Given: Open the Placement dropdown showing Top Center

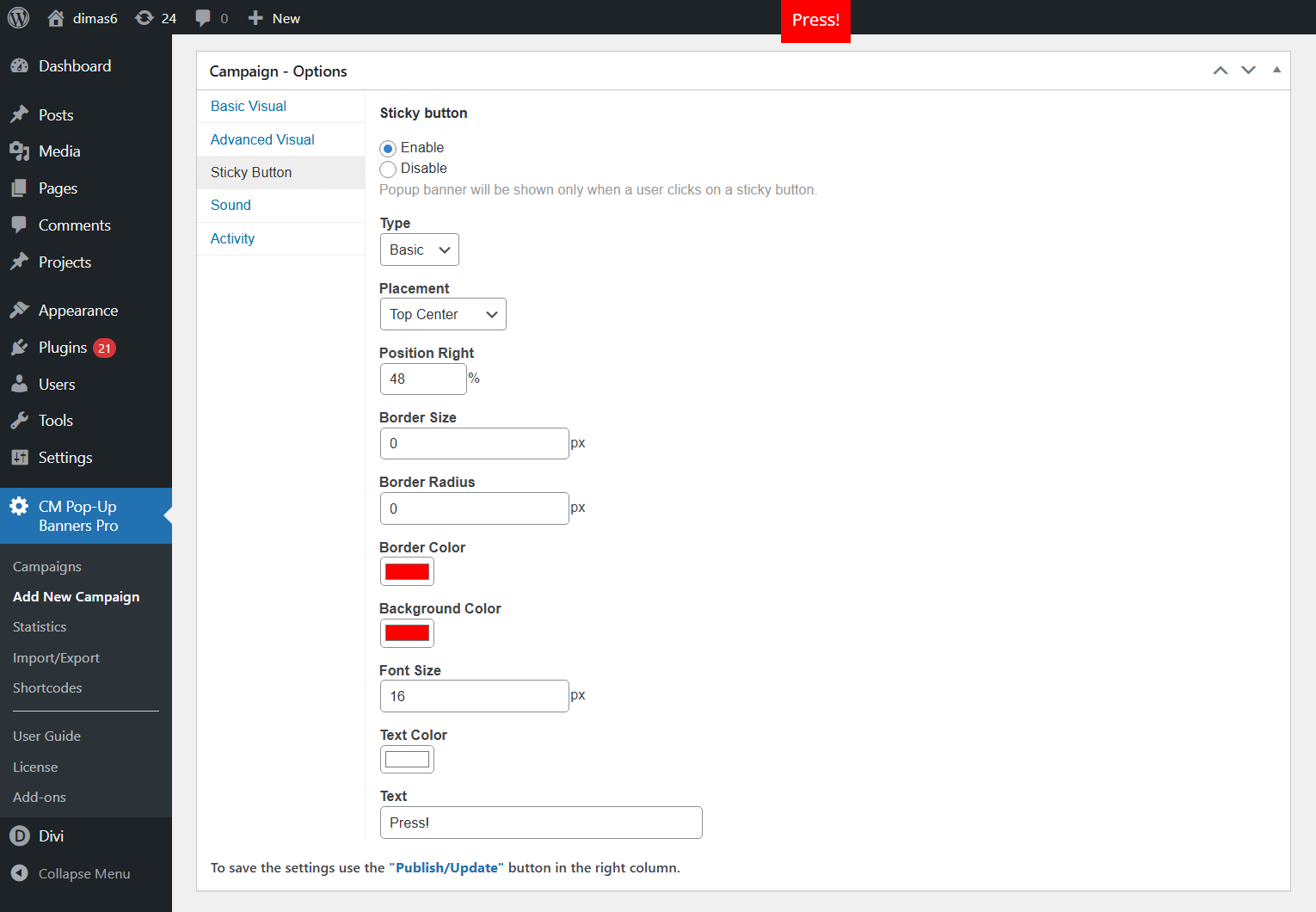Looking at the screenshot, I should click(442, 315).
